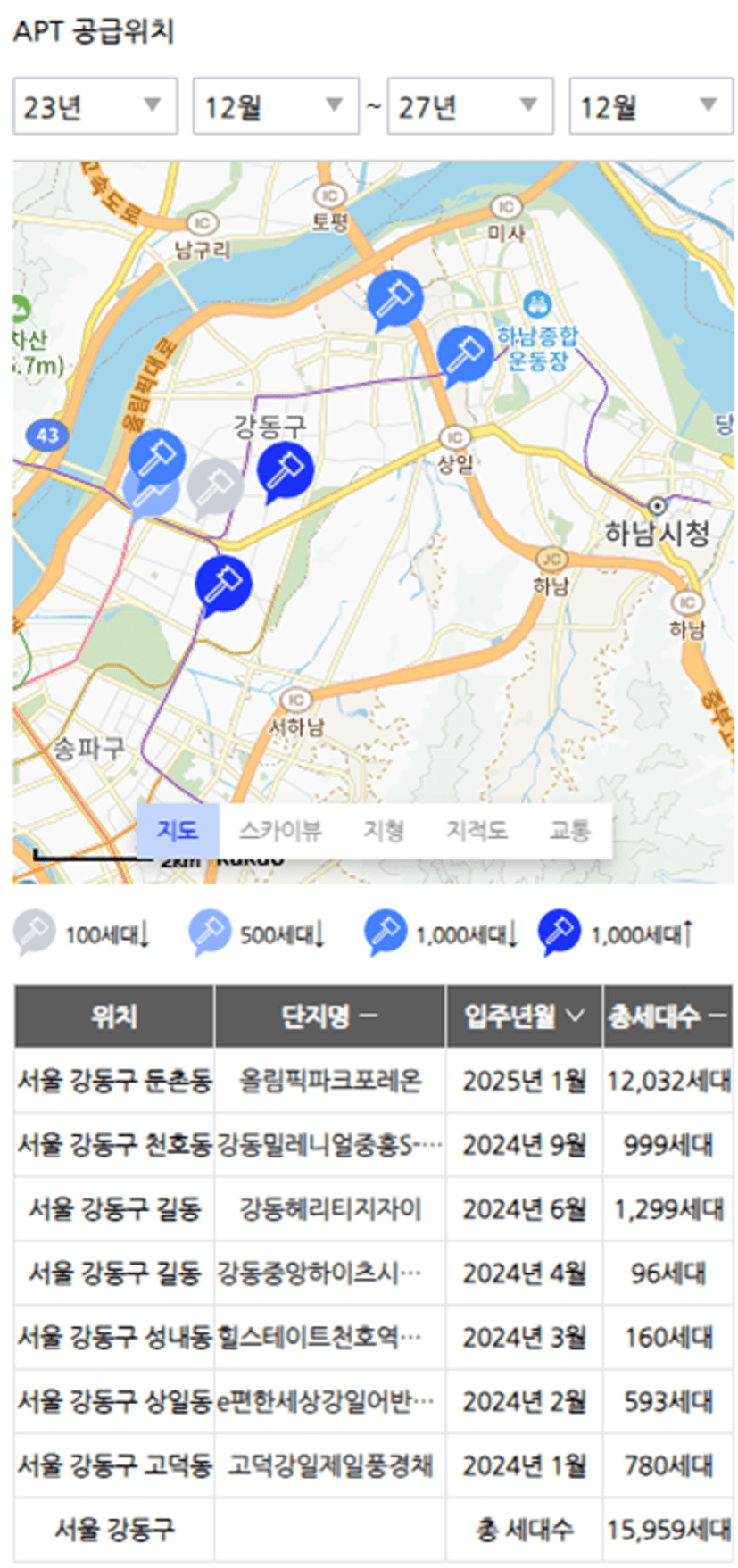Screen dimensions: 738x1568
Task: Click the 12,032세대 cell
Action: tap(668, 1081)
